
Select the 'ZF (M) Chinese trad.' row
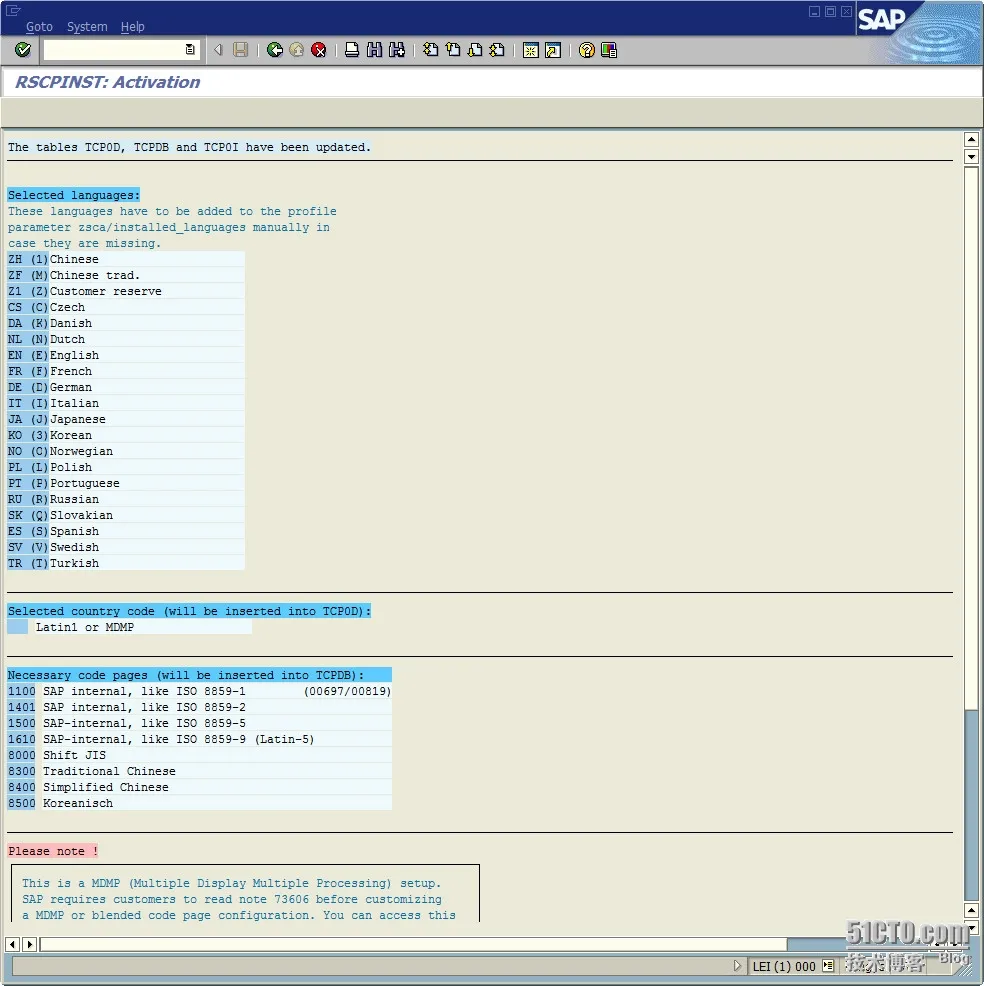[126, 275]
